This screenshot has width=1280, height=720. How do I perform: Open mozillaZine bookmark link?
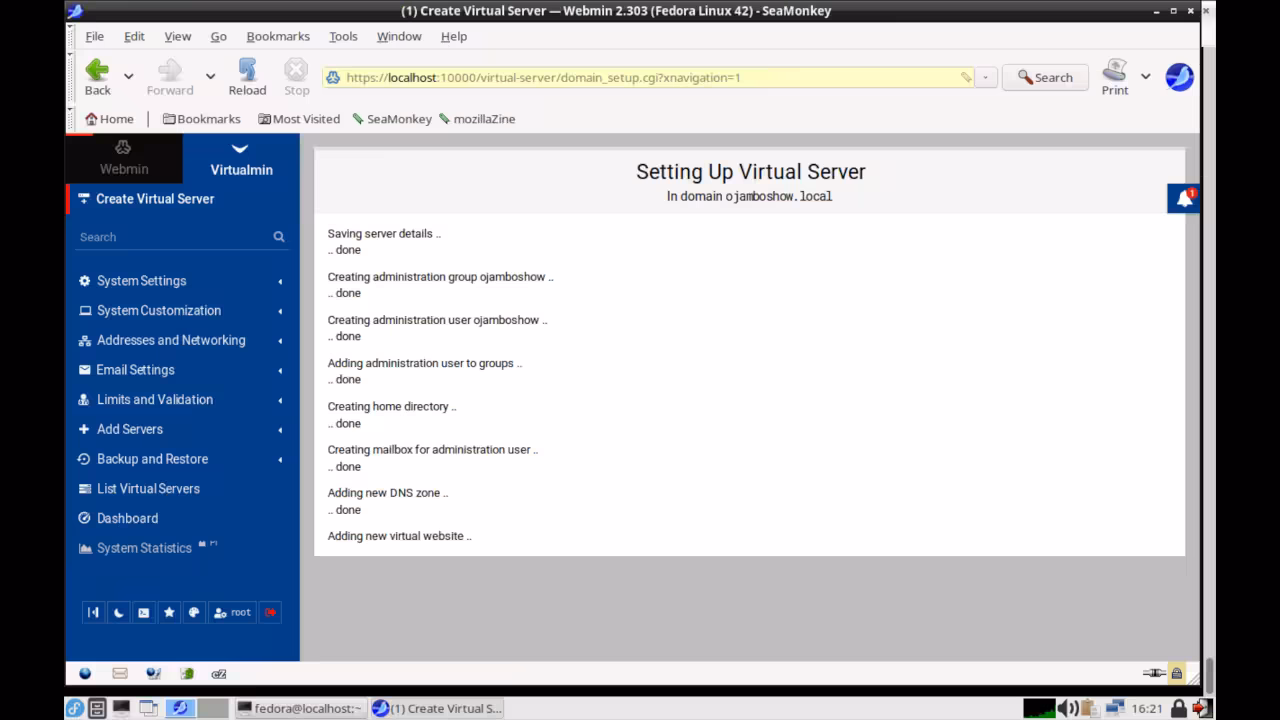[477, 118]
